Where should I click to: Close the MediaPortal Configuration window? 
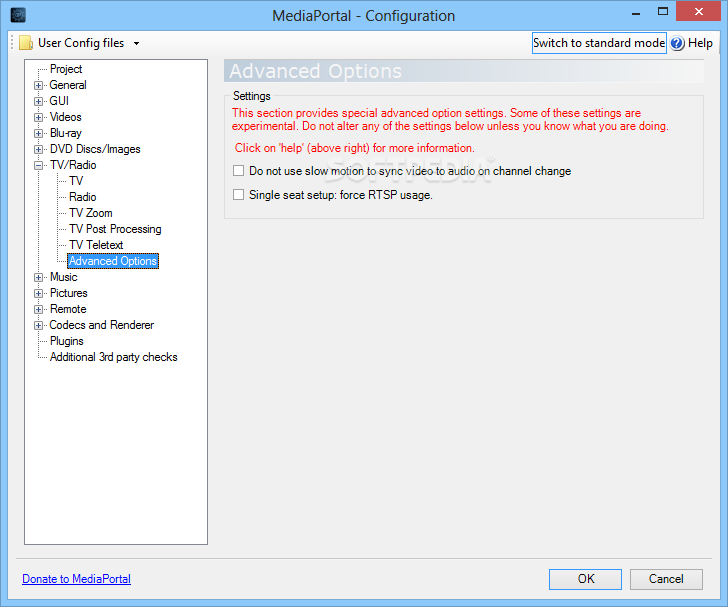click(699, 12)
